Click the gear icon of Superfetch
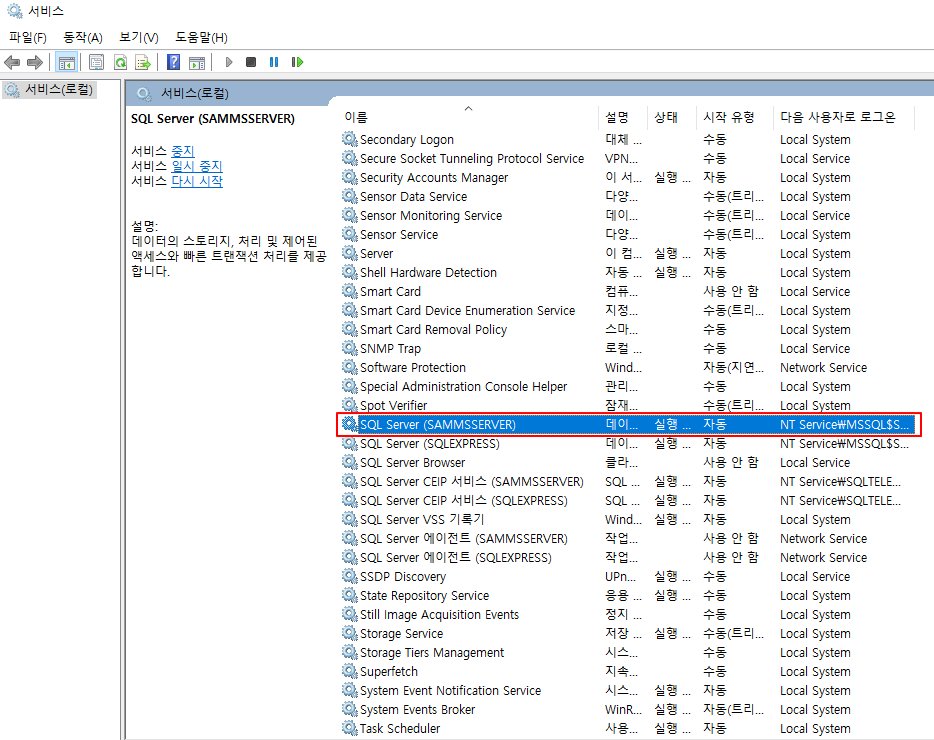The image size is (934, 740). [x=350, y=671]
